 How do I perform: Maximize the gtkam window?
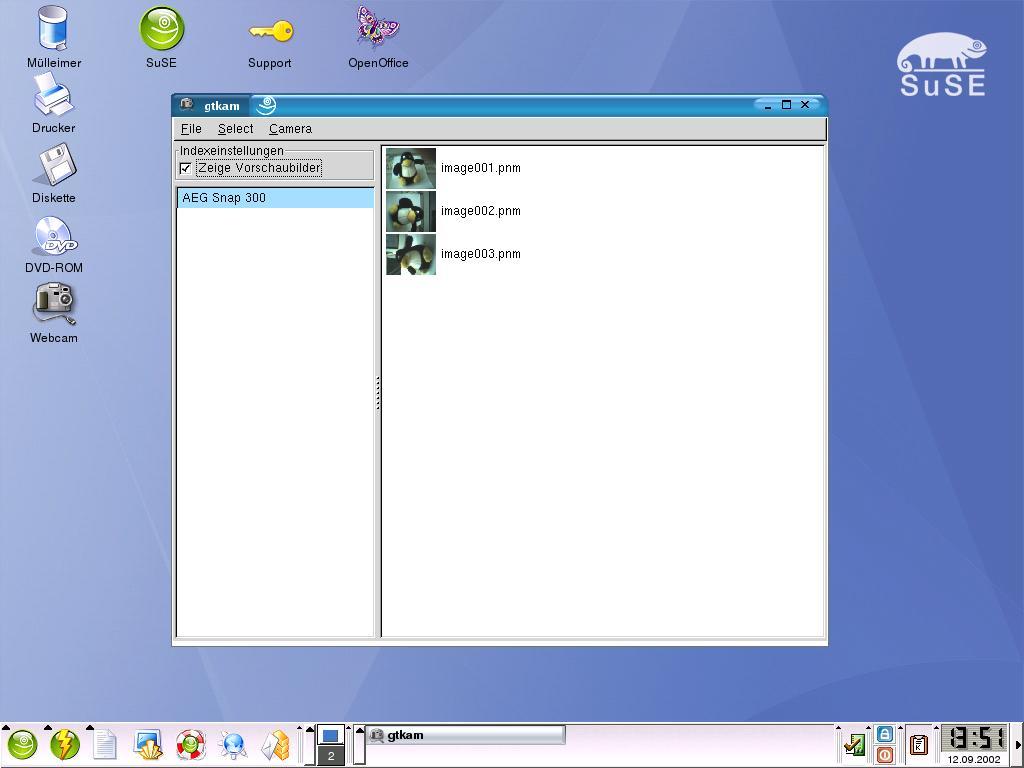tap(786, 104)
